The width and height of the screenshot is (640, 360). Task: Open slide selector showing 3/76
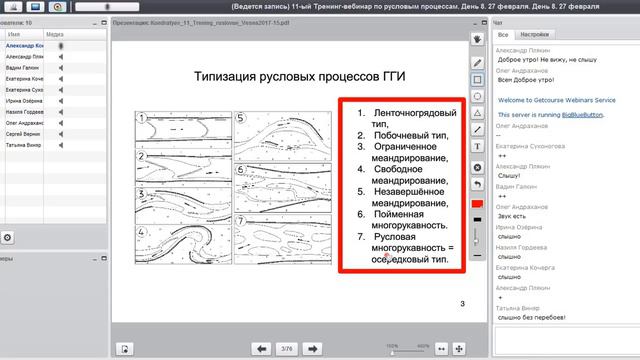(287, 349)
